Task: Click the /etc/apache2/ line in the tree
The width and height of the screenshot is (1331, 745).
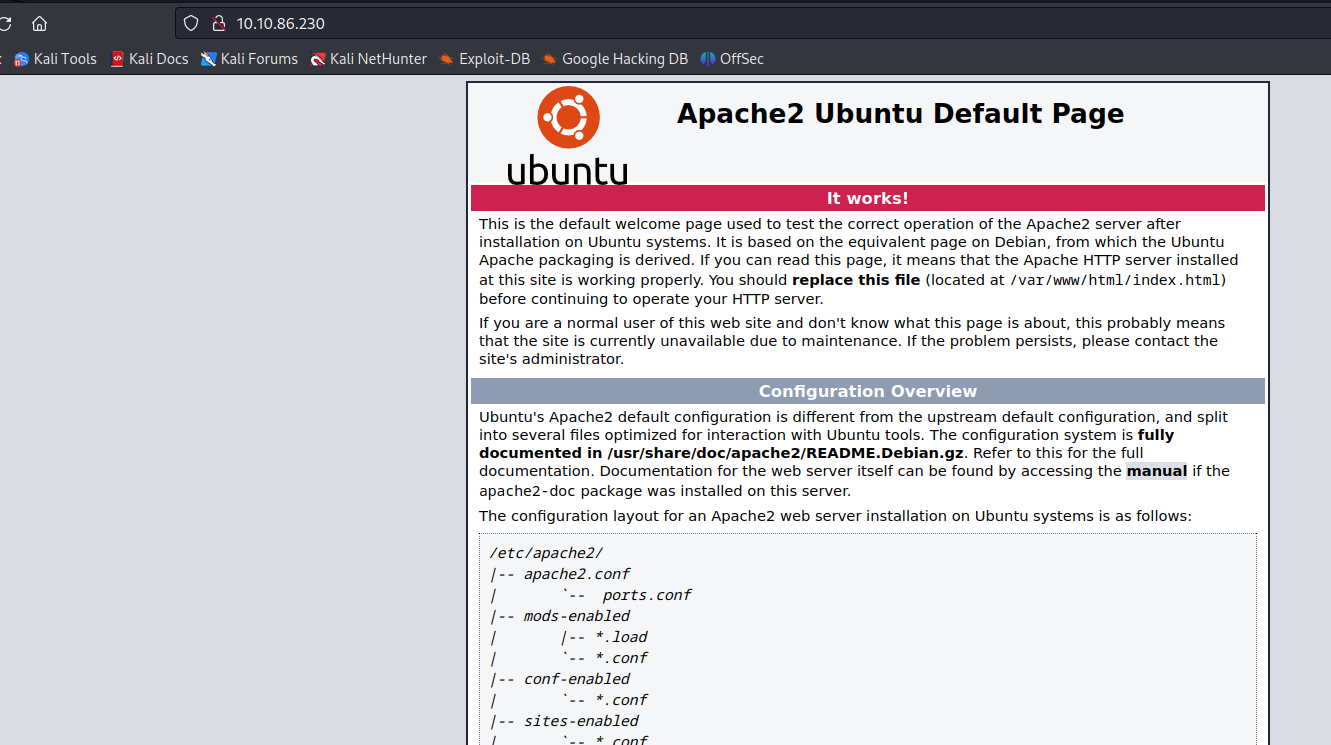Action: click(x=546, y=553)
